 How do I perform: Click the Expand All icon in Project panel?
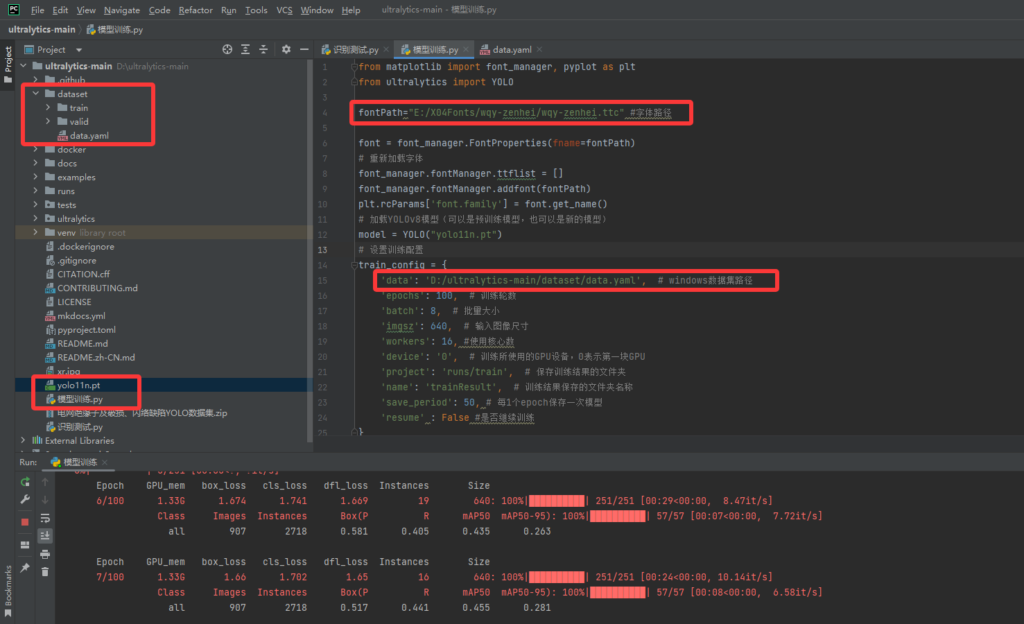246,50
